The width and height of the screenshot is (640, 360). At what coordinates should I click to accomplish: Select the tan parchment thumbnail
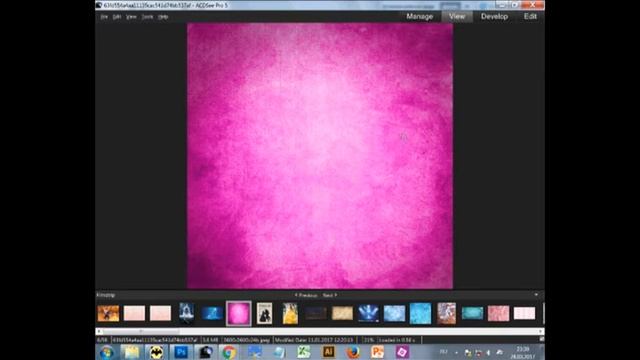pos(342,313)
